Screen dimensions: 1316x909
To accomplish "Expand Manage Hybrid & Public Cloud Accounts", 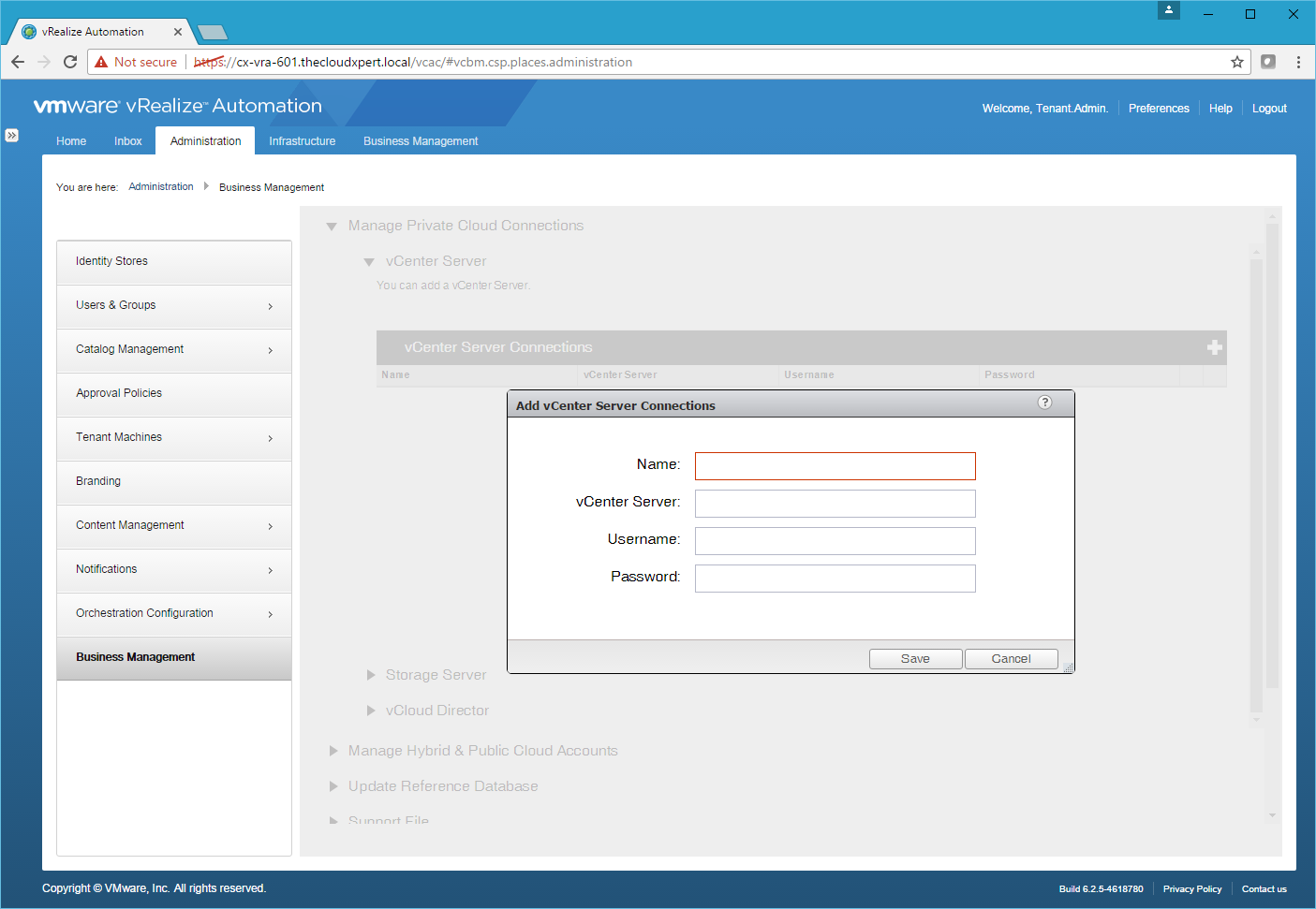I will [333, 751].
